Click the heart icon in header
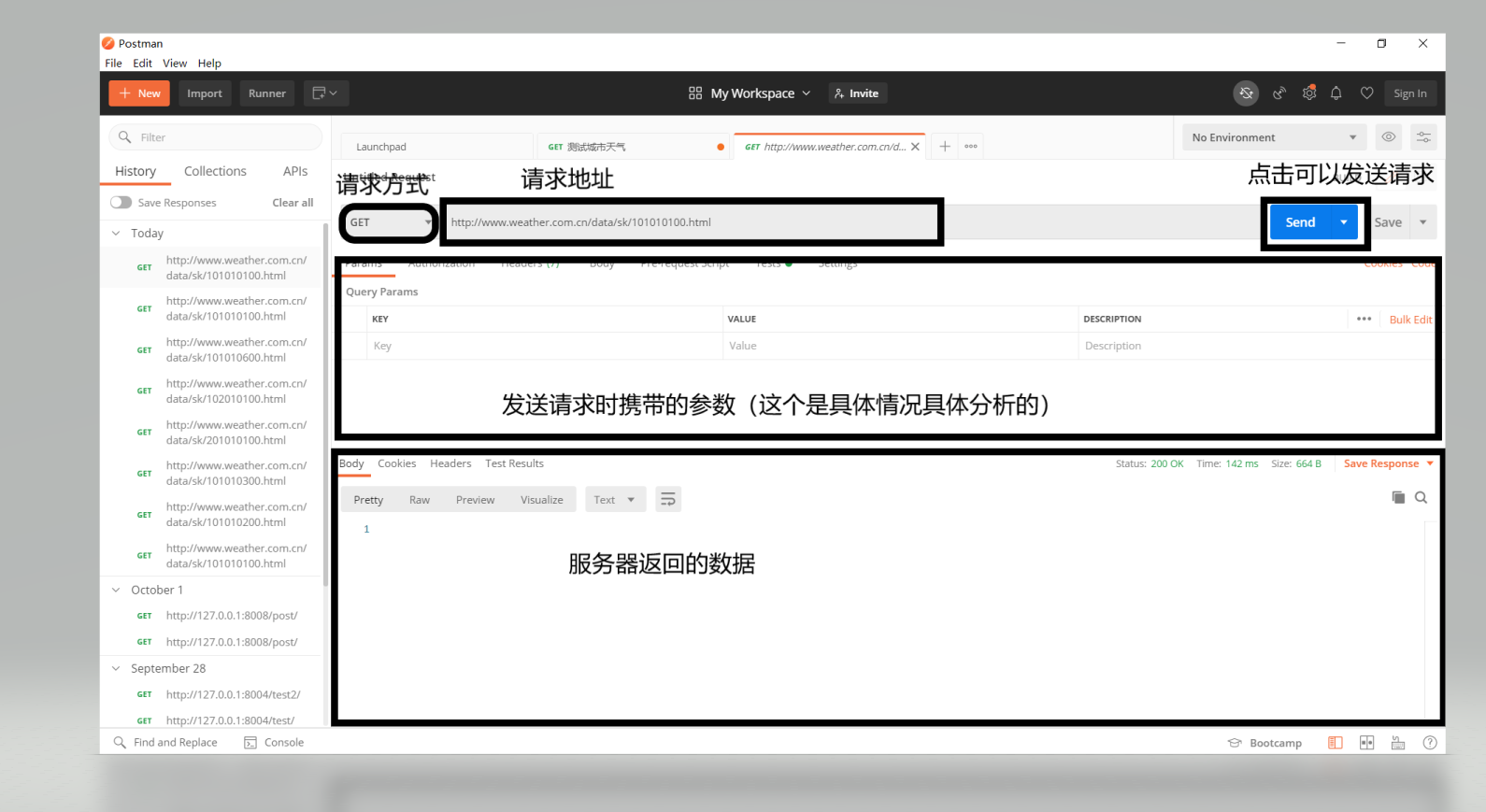The image size is (1486, 812). 1366,93
